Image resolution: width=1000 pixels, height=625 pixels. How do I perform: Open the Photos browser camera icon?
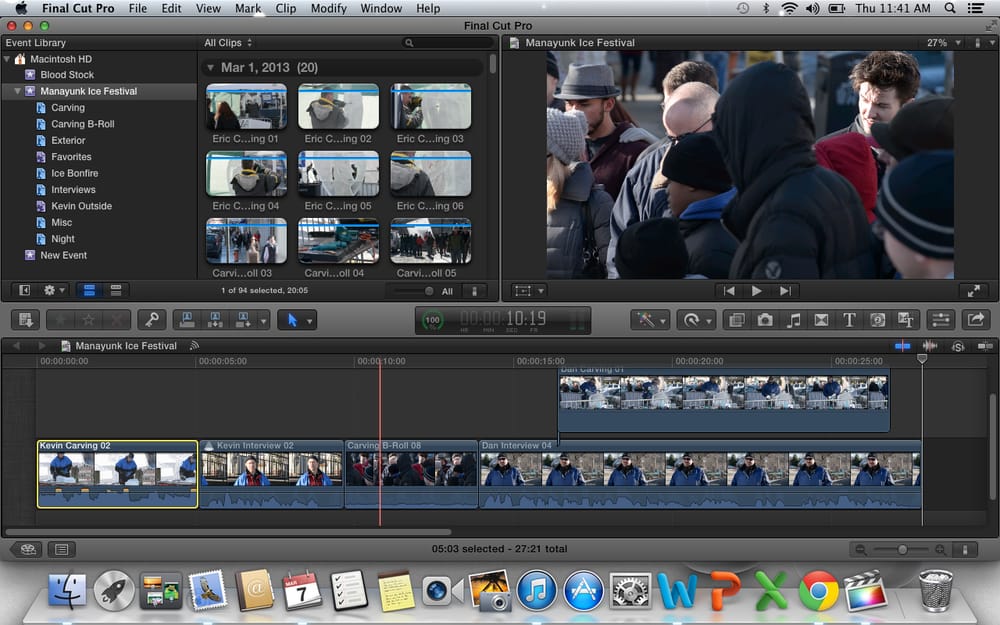point(765,320)
